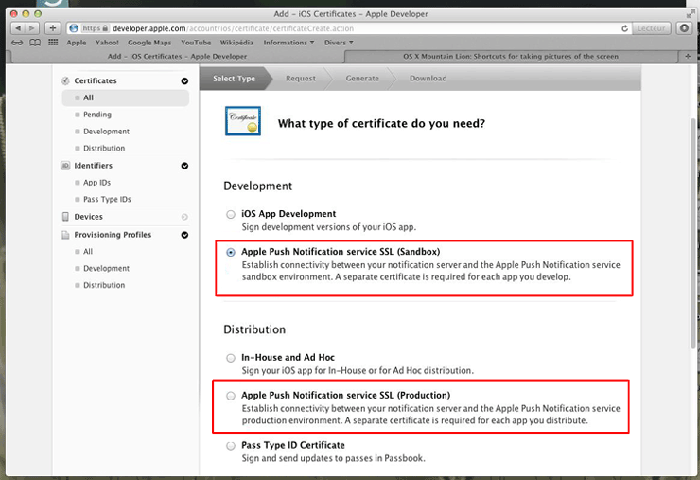
Task: Select In-House and Ad Hoc radio button
Action: pos(230,358)
